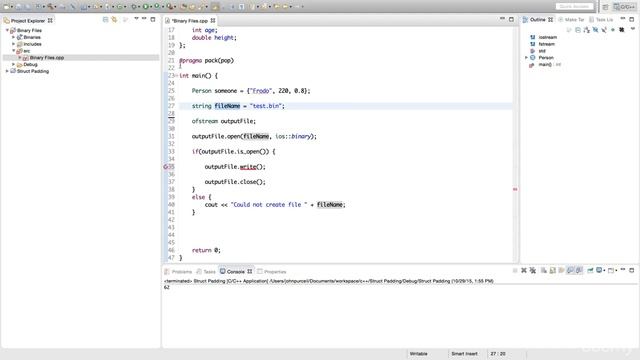Click the Writable status bar entry
This screenshot has height=360, width=640.
[x=418, y=353]
